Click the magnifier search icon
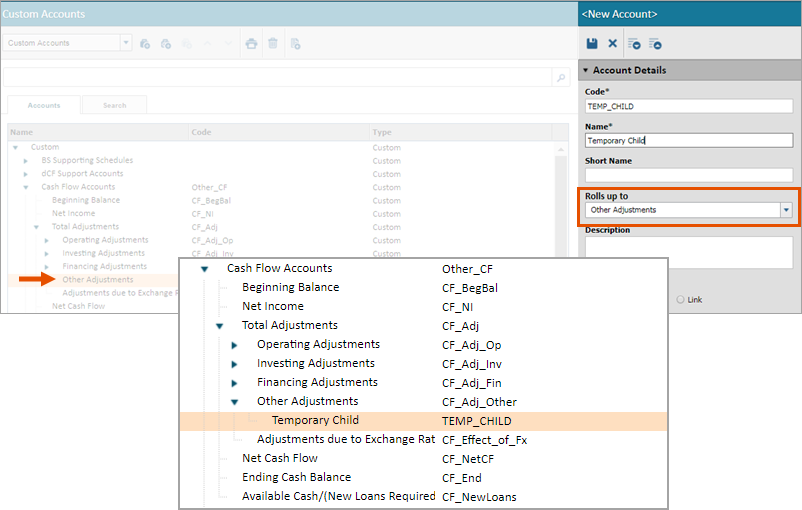The height and width of the screenshot is (510, 802). 561,78
